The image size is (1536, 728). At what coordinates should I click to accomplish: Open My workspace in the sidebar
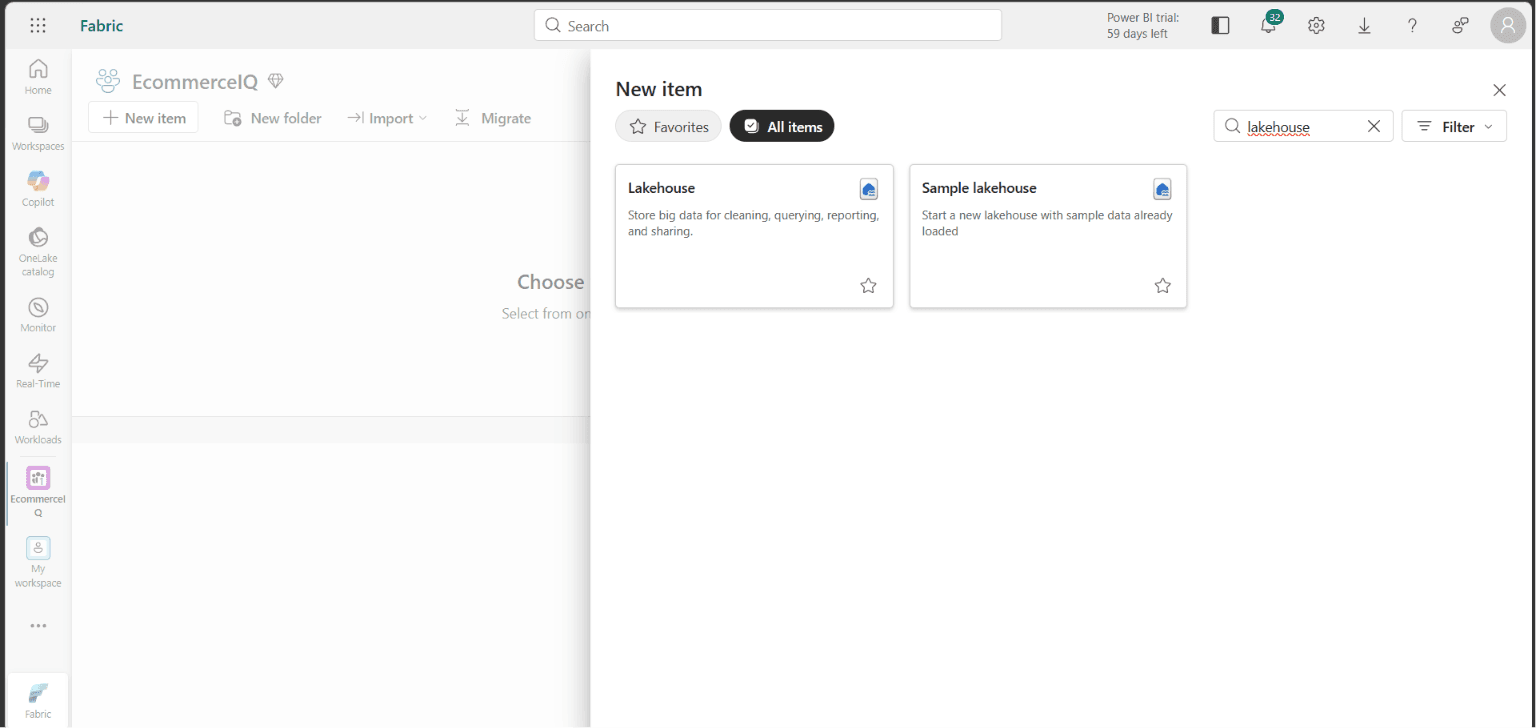38,563
